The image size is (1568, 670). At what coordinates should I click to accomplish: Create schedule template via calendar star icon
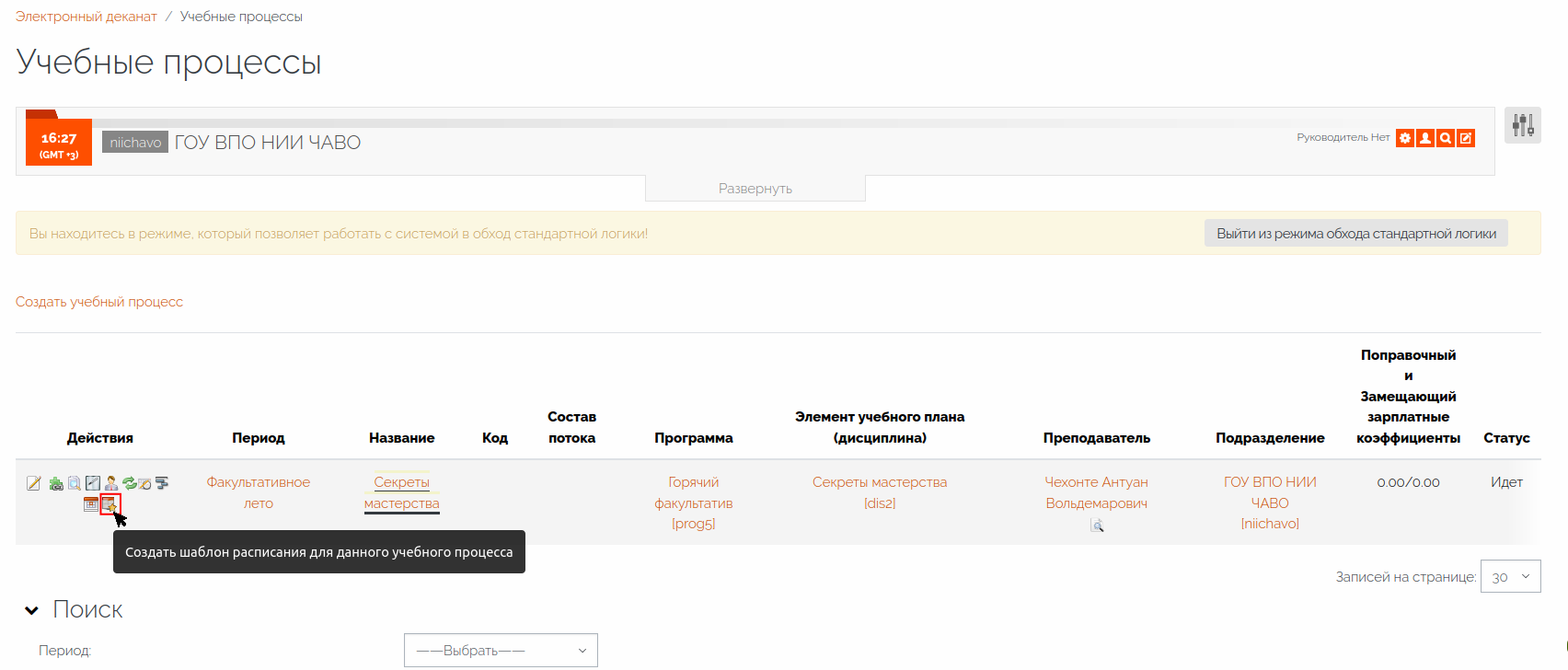coord(110,504)
